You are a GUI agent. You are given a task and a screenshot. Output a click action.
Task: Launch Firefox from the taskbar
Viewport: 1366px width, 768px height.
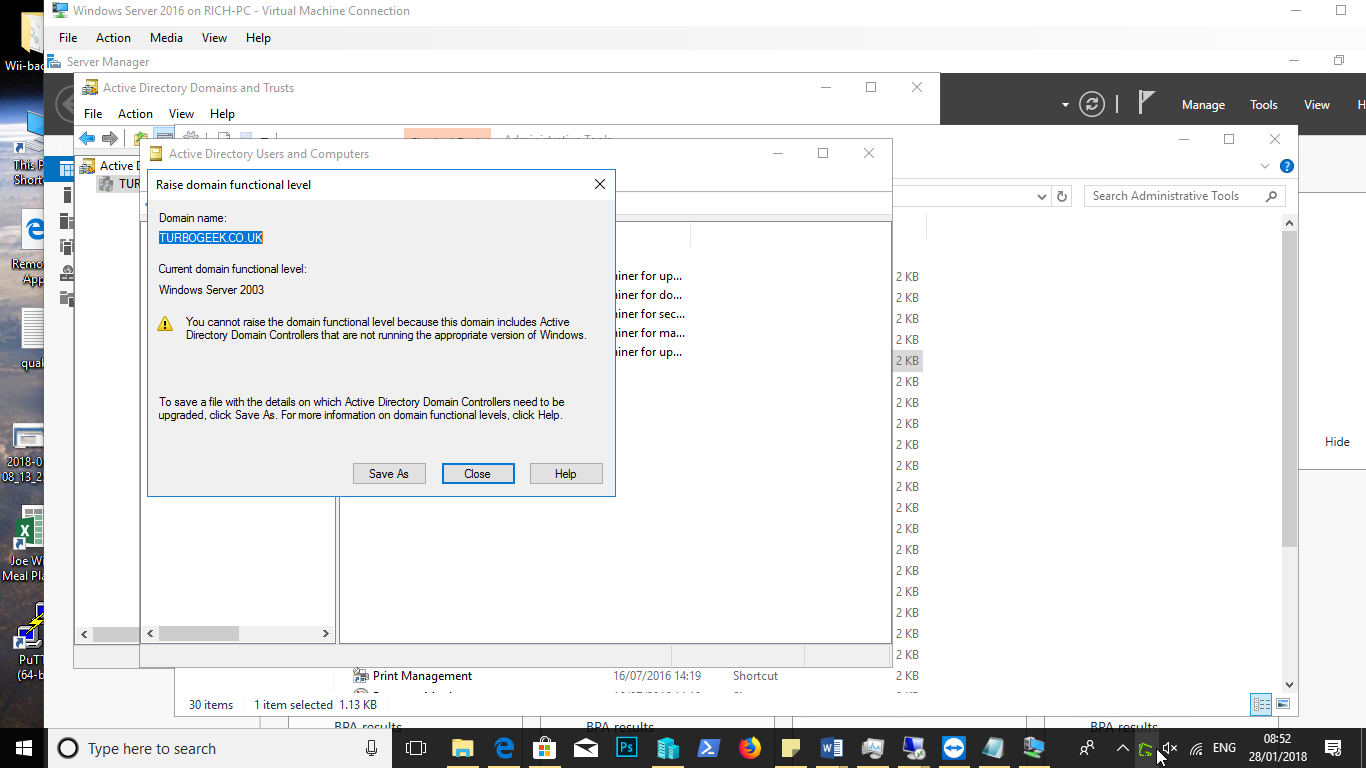coord(750,748)
